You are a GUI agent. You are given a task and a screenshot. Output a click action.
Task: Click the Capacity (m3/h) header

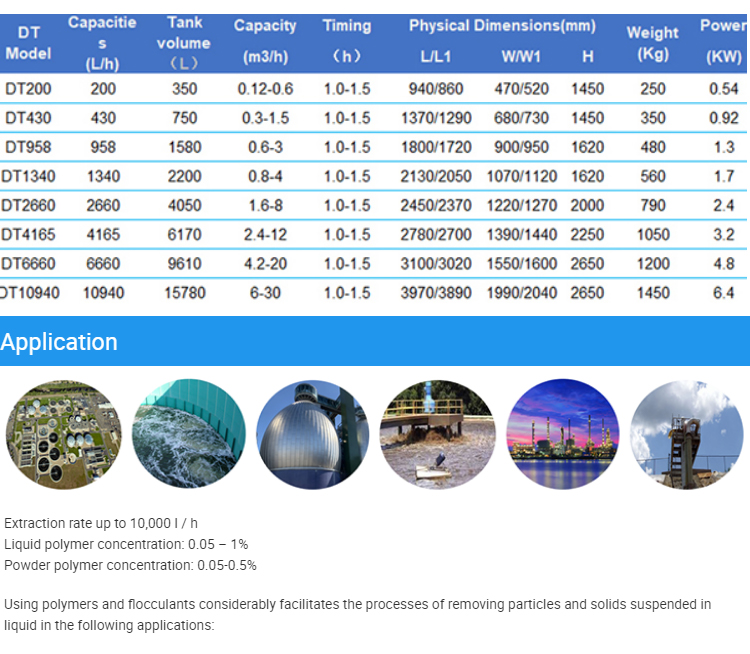265,41
